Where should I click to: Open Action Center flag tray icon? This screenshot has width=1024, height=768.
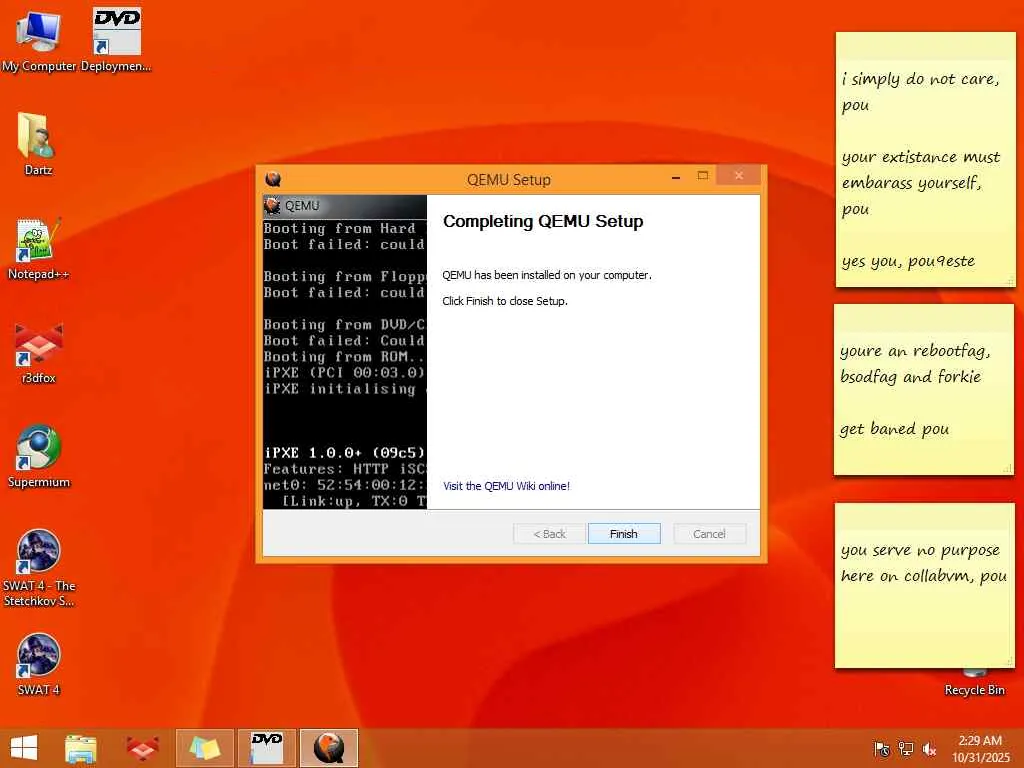[882, 749]
